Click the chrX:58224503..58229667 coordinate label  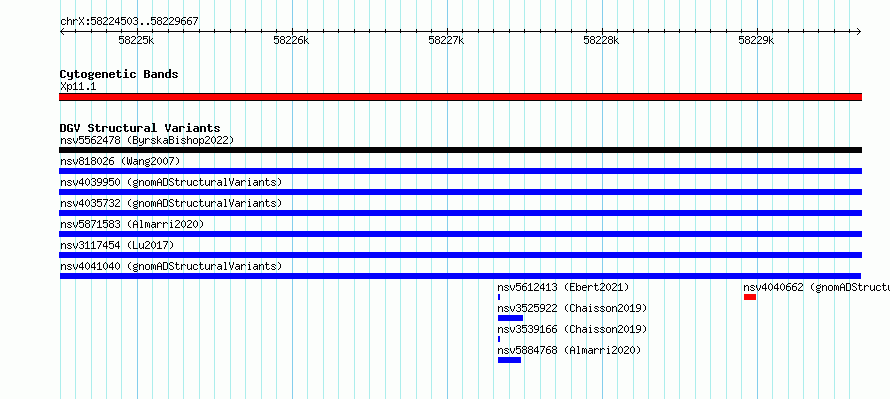(x=129, y=21)
